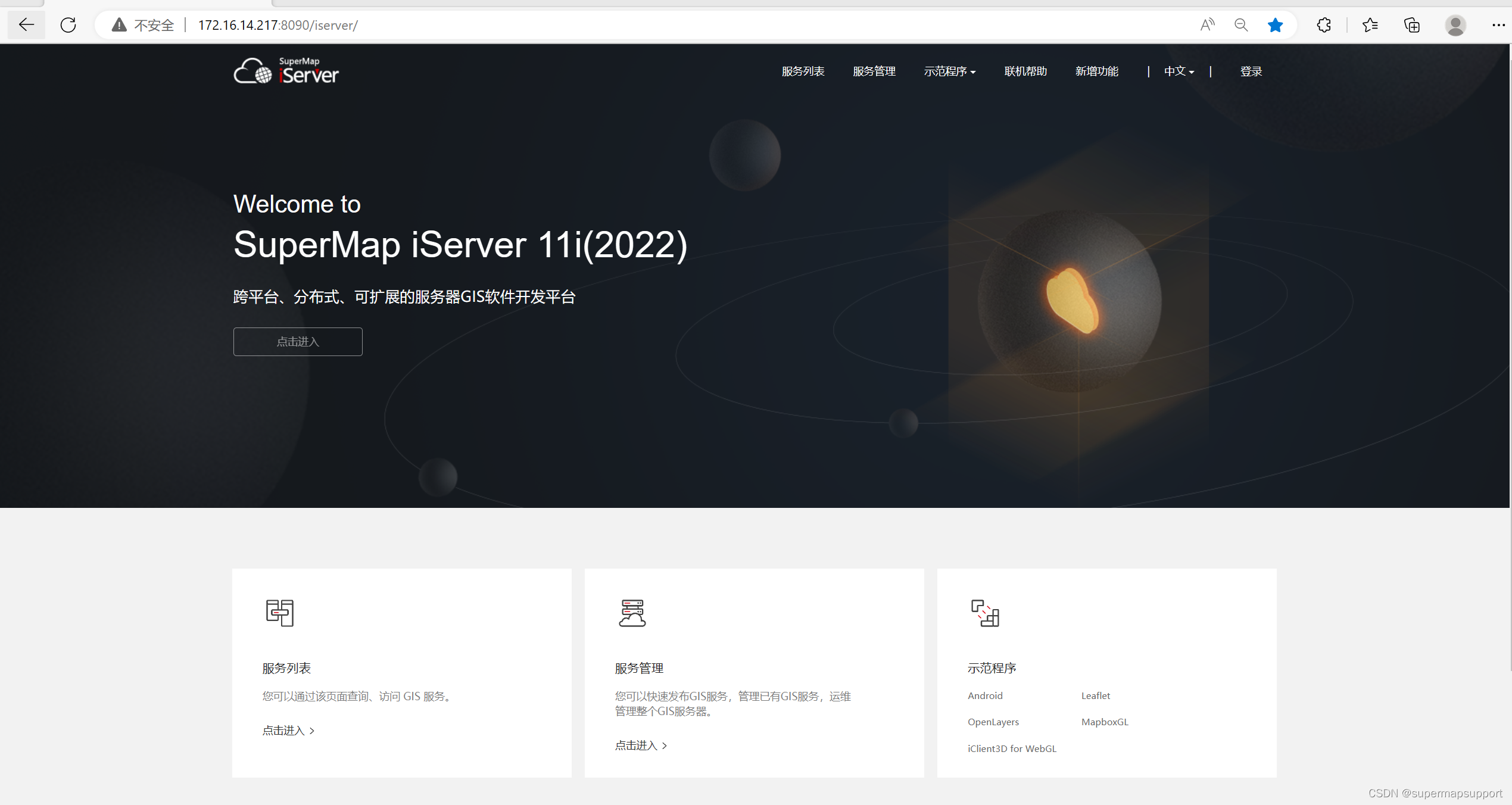Open the MapboxGL sample link

tap(1105, 722)
